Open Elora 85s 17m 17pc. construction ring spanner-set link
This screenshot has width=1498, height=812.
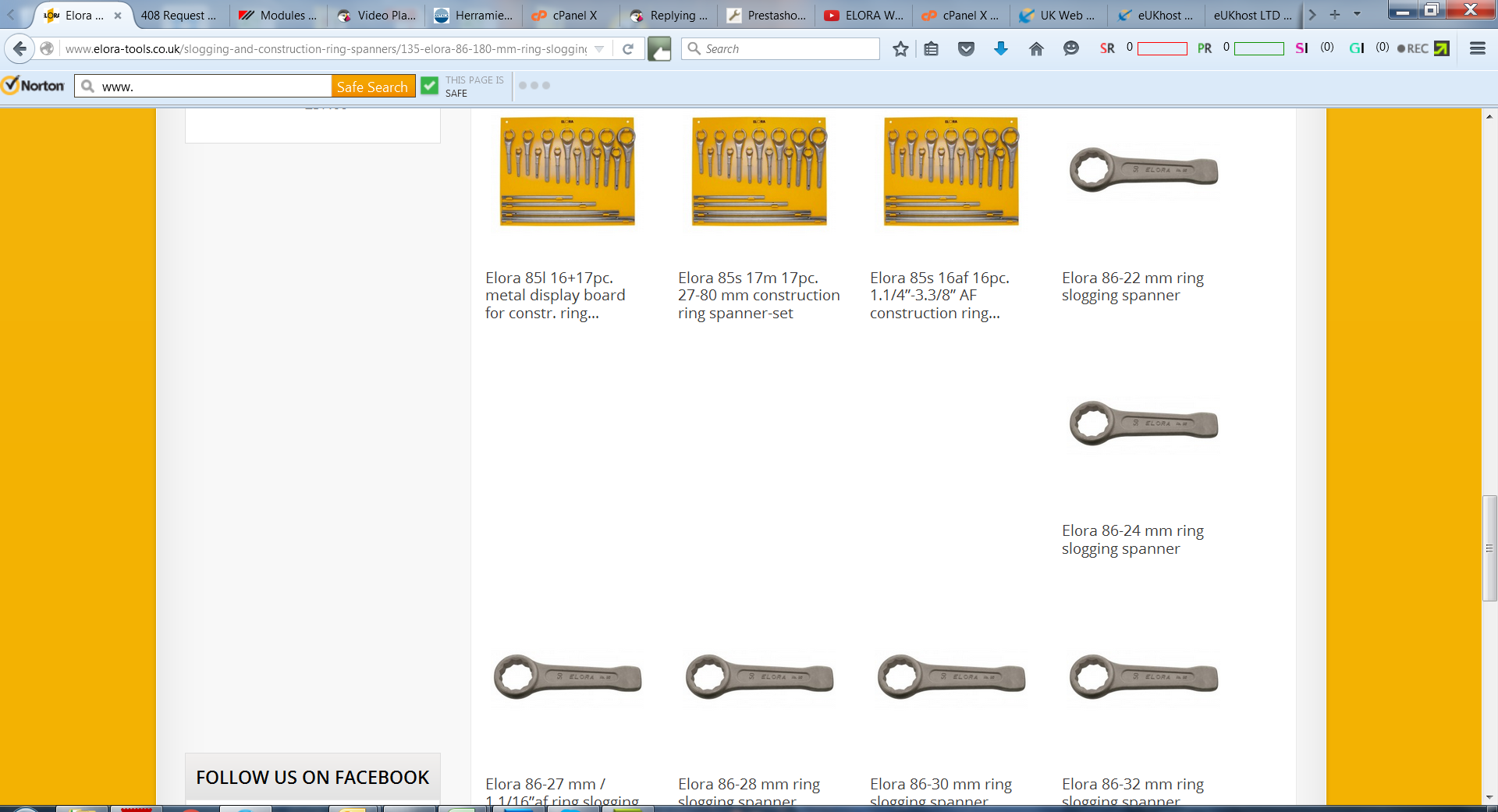[x=759, y=296]
